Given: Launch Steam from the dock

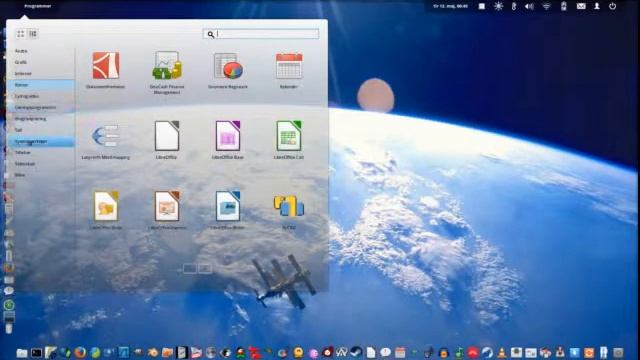Looking at the screenshot, I should click(x=356, y=352).
